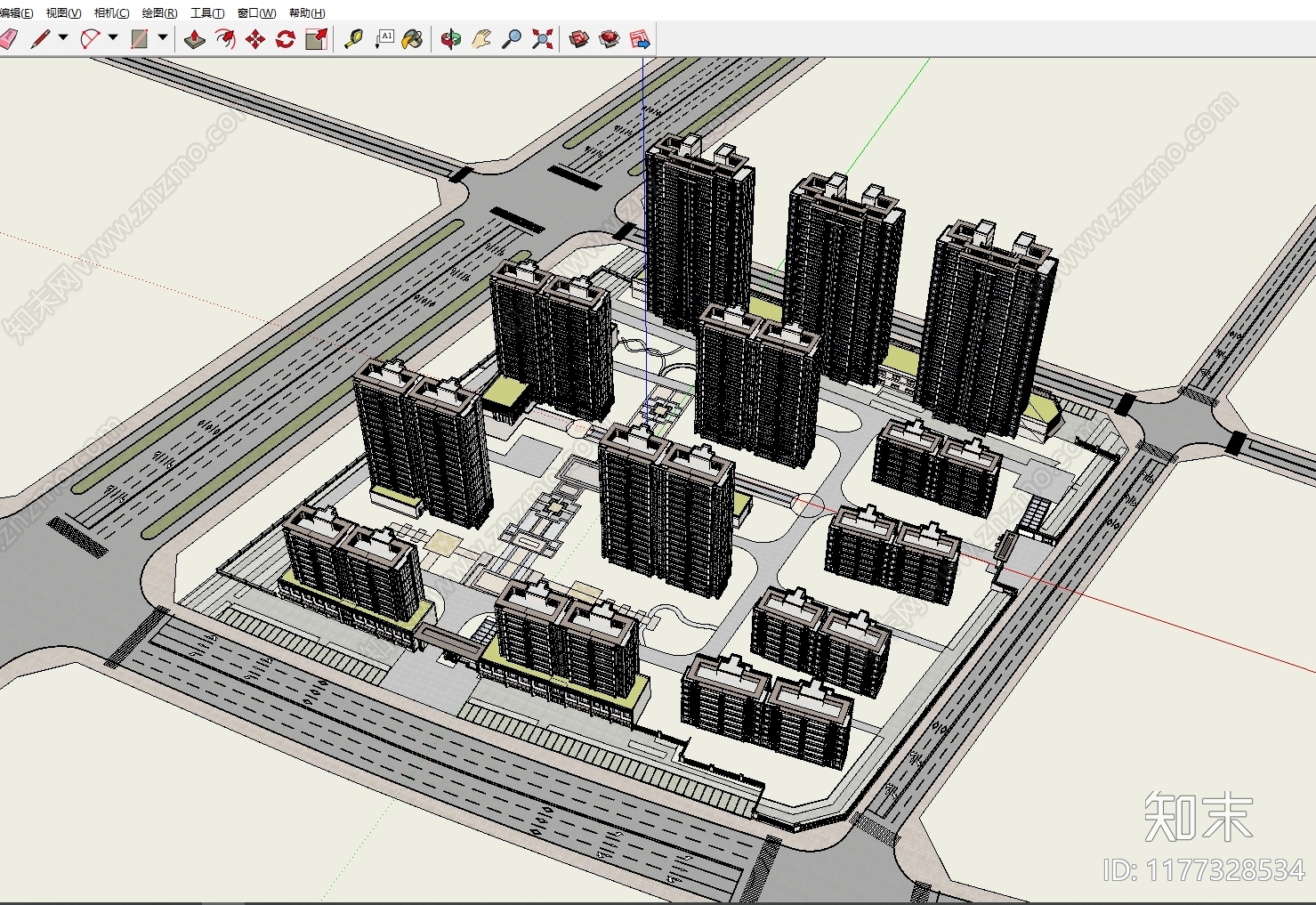Open the Arc tool dropdown arrow
1316x905 pixels.
point(113,37)
